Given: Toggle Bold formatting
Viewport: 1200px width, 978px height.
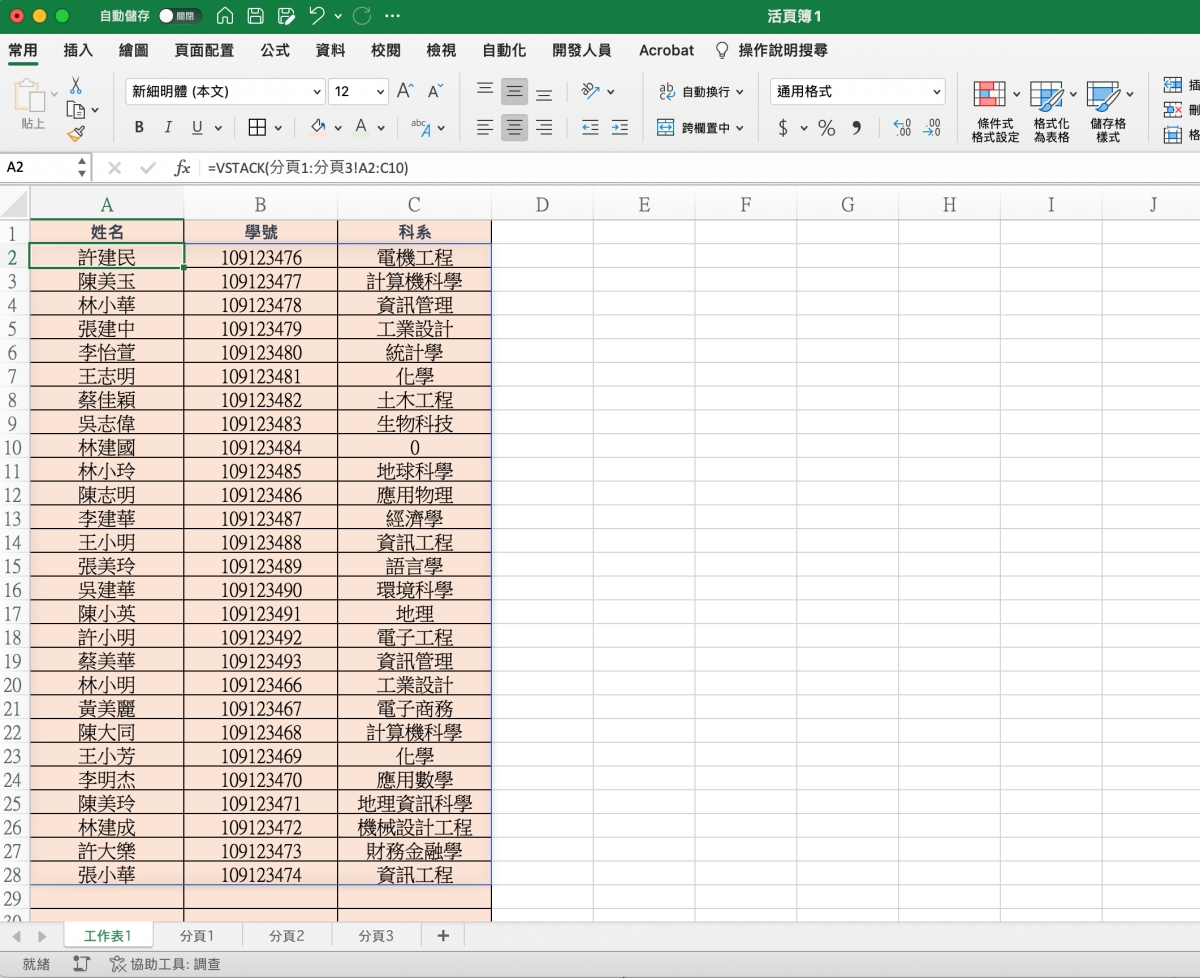Looking at the screenshot, I should click(x=139, y=127).
